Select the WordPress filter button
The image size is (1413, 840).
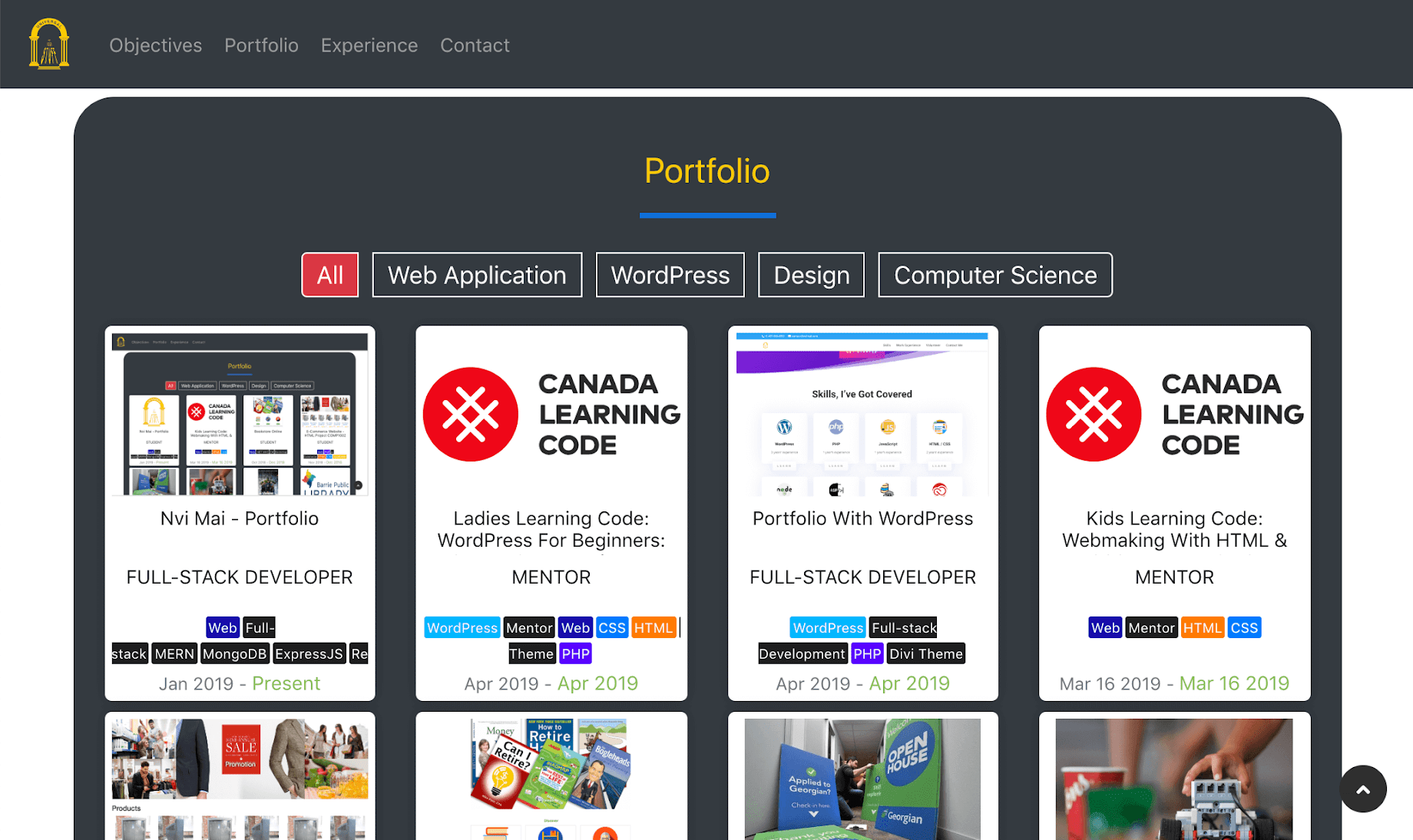point(670,274)
